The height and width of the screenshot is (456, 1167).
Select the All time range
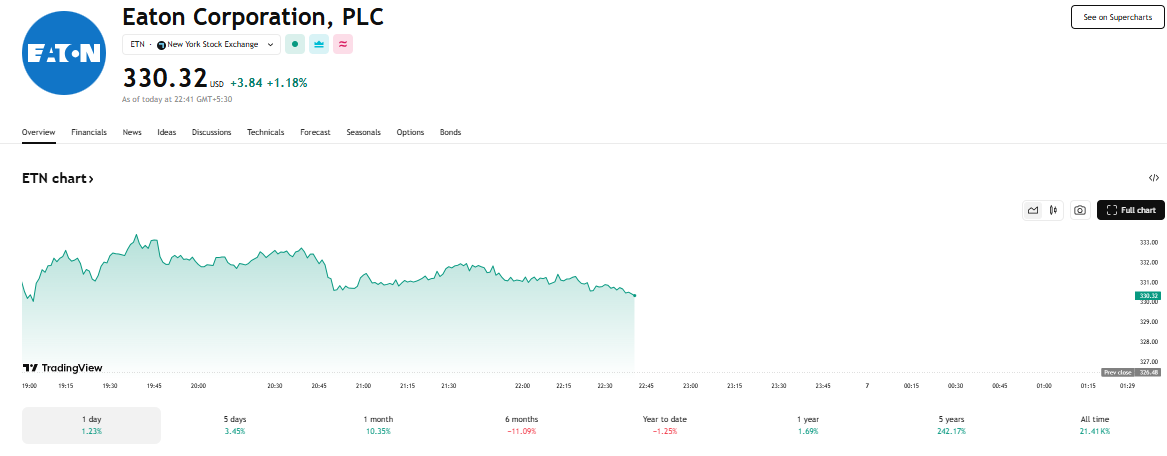pos(1095,426)
